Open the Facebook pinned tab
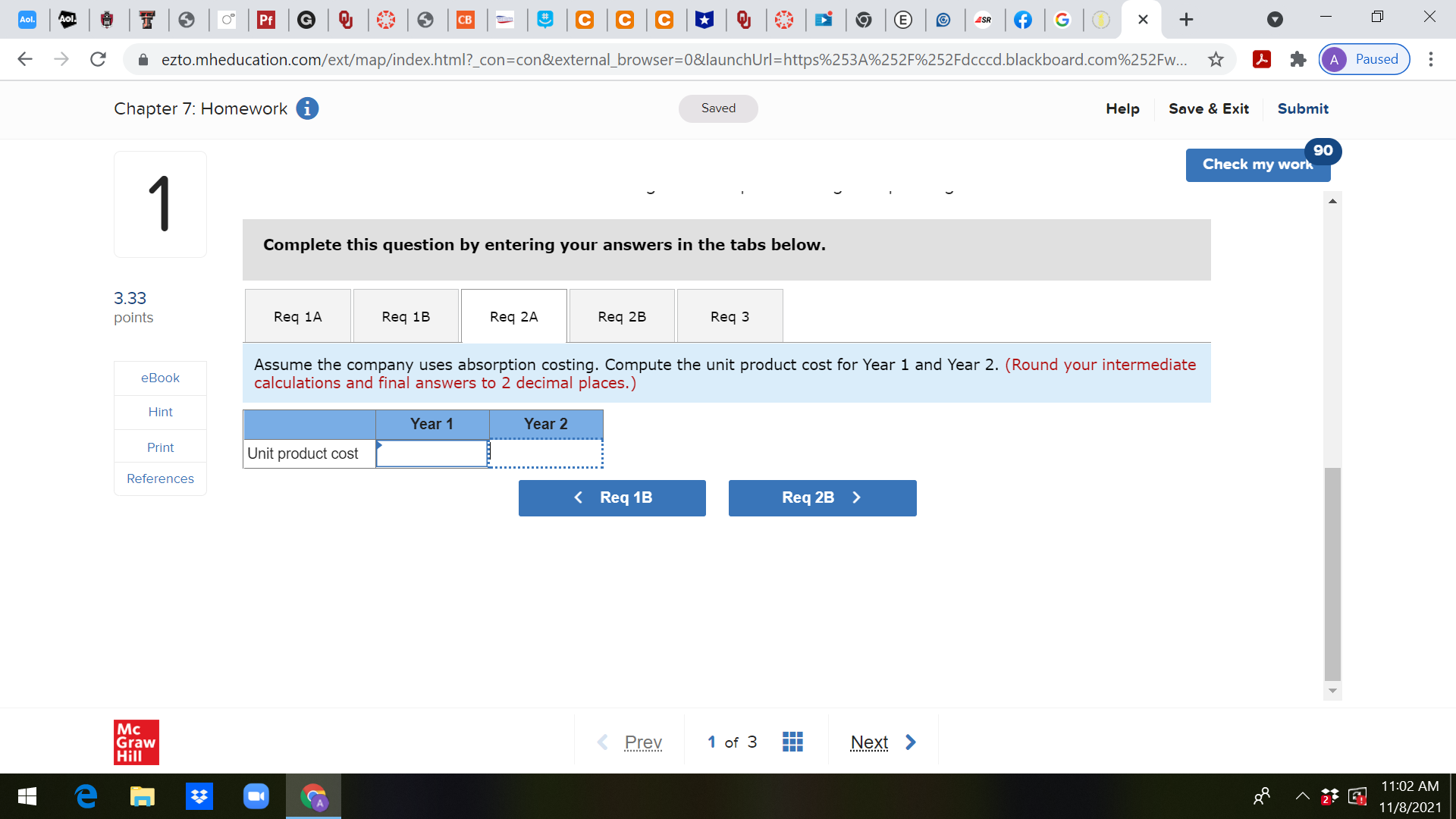Image resolution: width=1456 pixels, height=819 pixels. click(x=1024, y=20)
